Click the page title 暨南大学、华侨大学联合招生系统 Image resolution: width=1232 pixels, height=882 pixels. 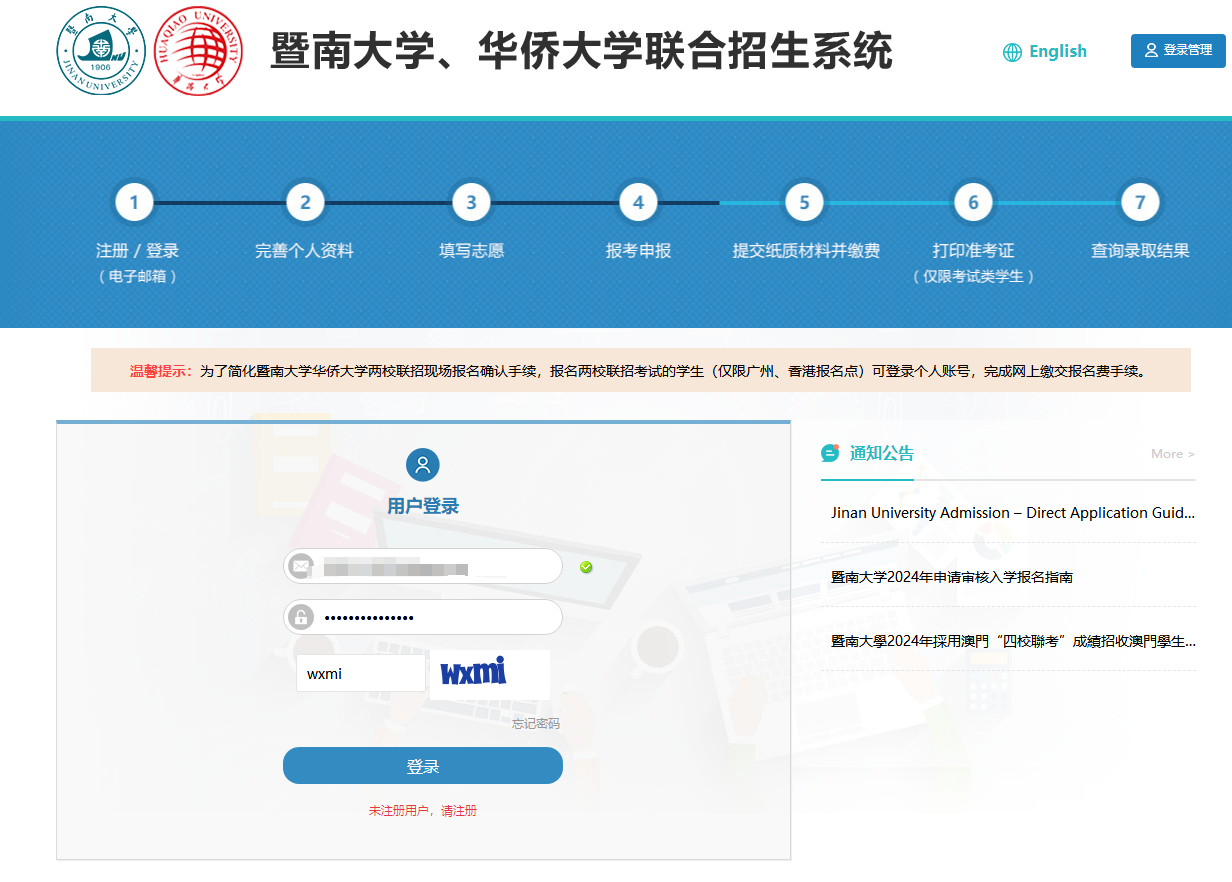(581, 51)
